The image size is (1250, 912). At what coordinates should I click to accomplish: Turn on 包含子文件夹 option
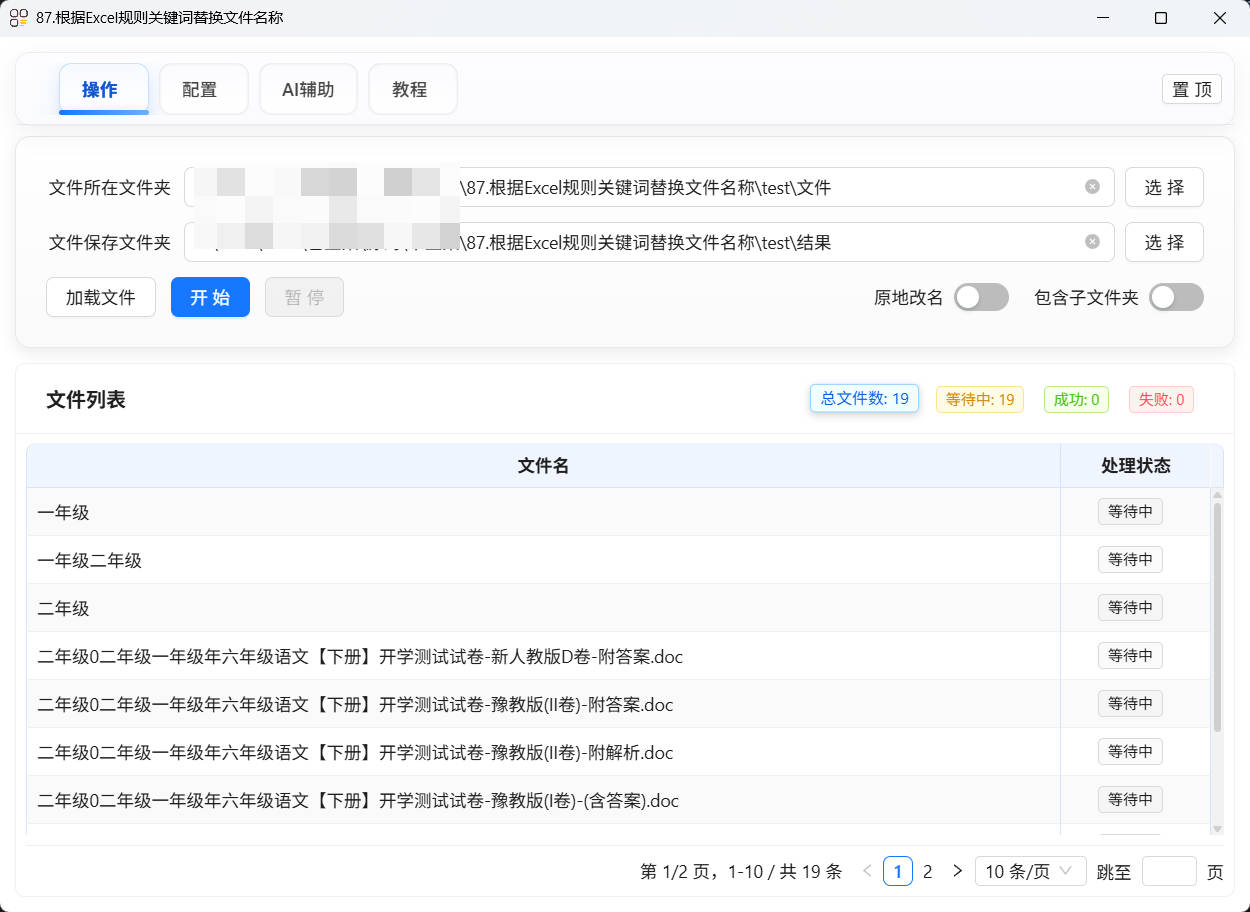[1176, 297]
